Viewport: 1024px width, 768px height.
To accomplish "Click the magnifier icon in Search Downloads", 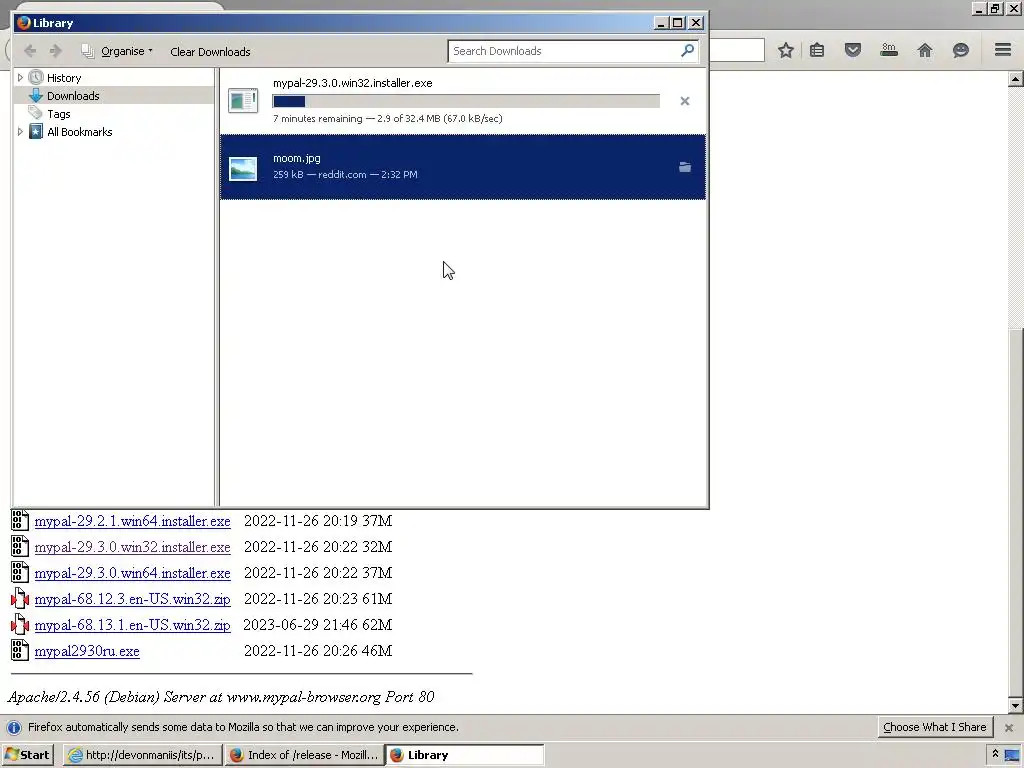I will 687,50.
